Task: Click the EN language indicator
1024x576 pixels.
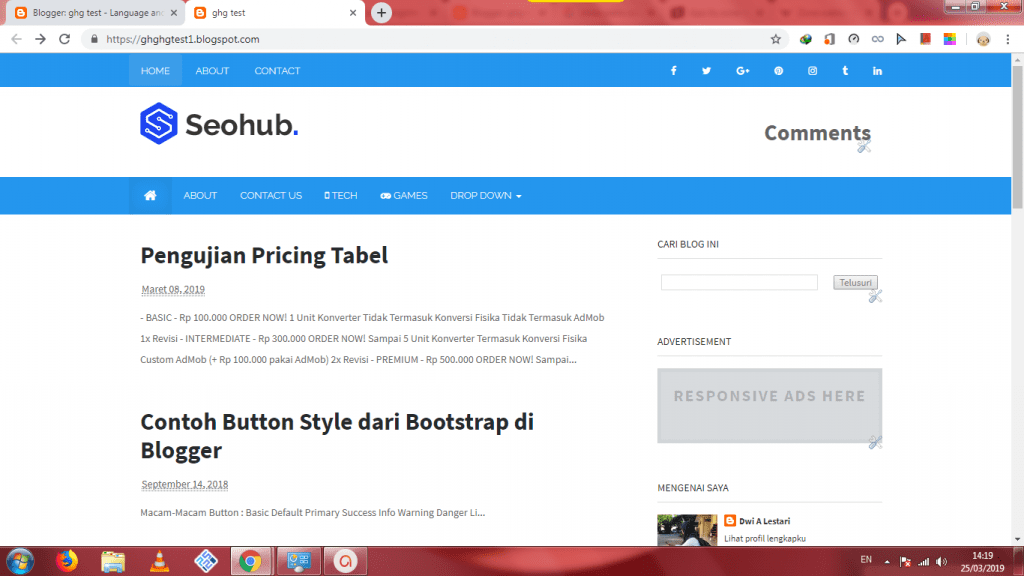Action: click(866, 560)
